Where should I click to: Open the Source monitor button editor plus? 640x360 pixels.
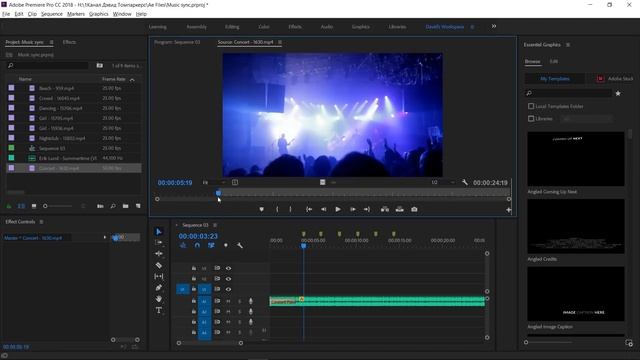coord(509,210)
